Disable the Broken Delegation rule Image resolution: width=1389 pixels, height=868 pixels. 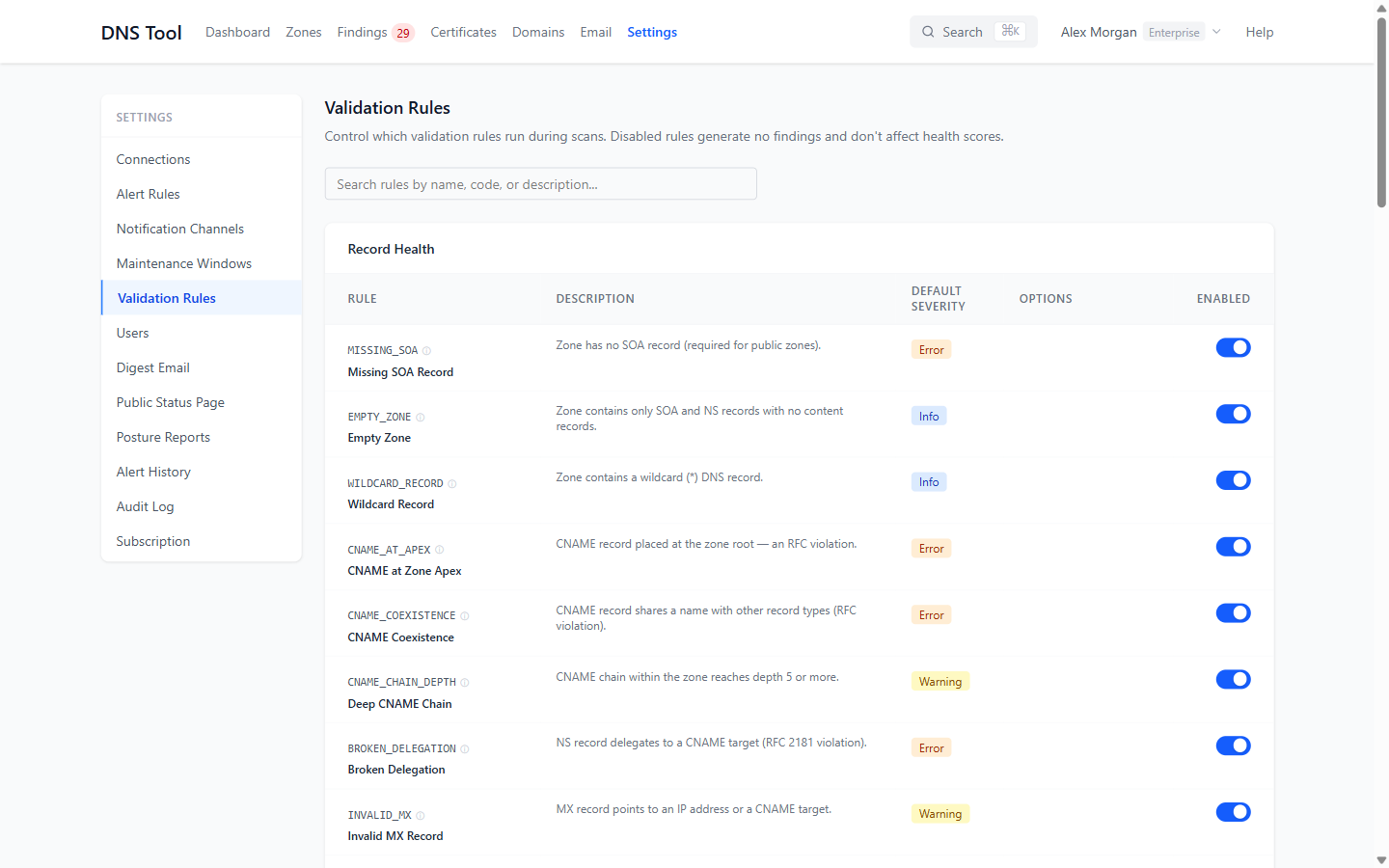(1233, 746)
